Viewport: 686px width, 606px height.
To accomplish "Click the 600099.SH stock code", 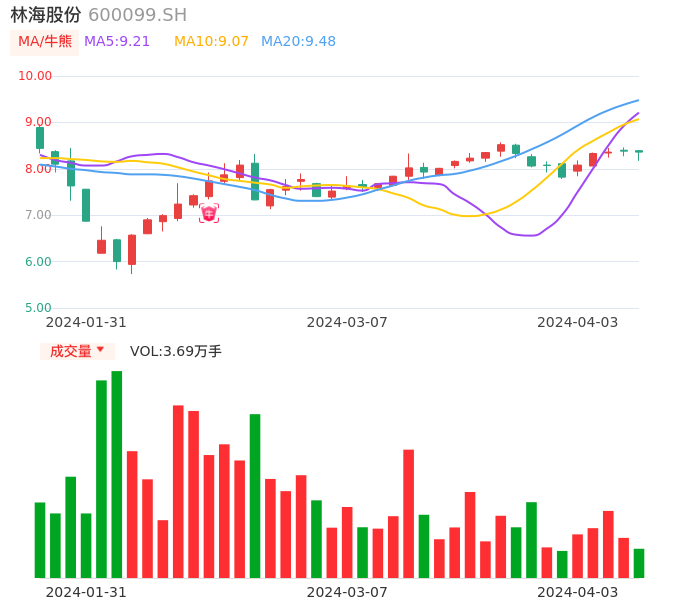I will pos(137,15).
